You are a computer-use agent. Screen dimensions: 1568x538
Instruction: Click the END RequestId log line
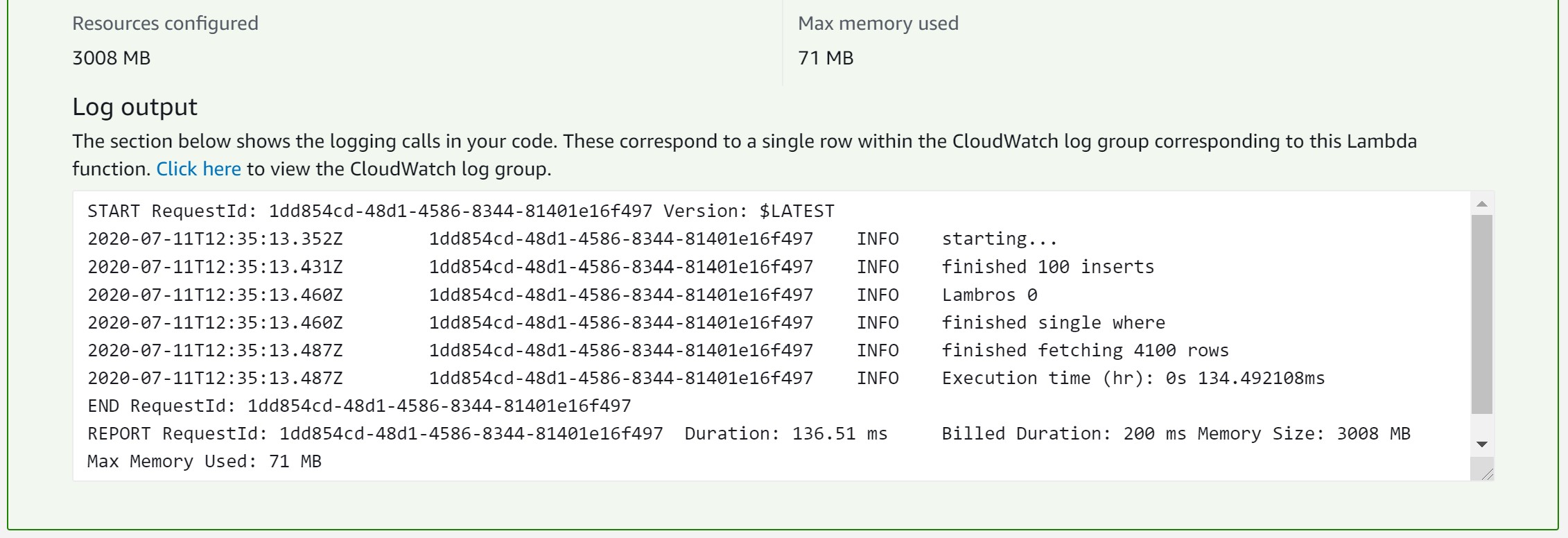(359, 406)
